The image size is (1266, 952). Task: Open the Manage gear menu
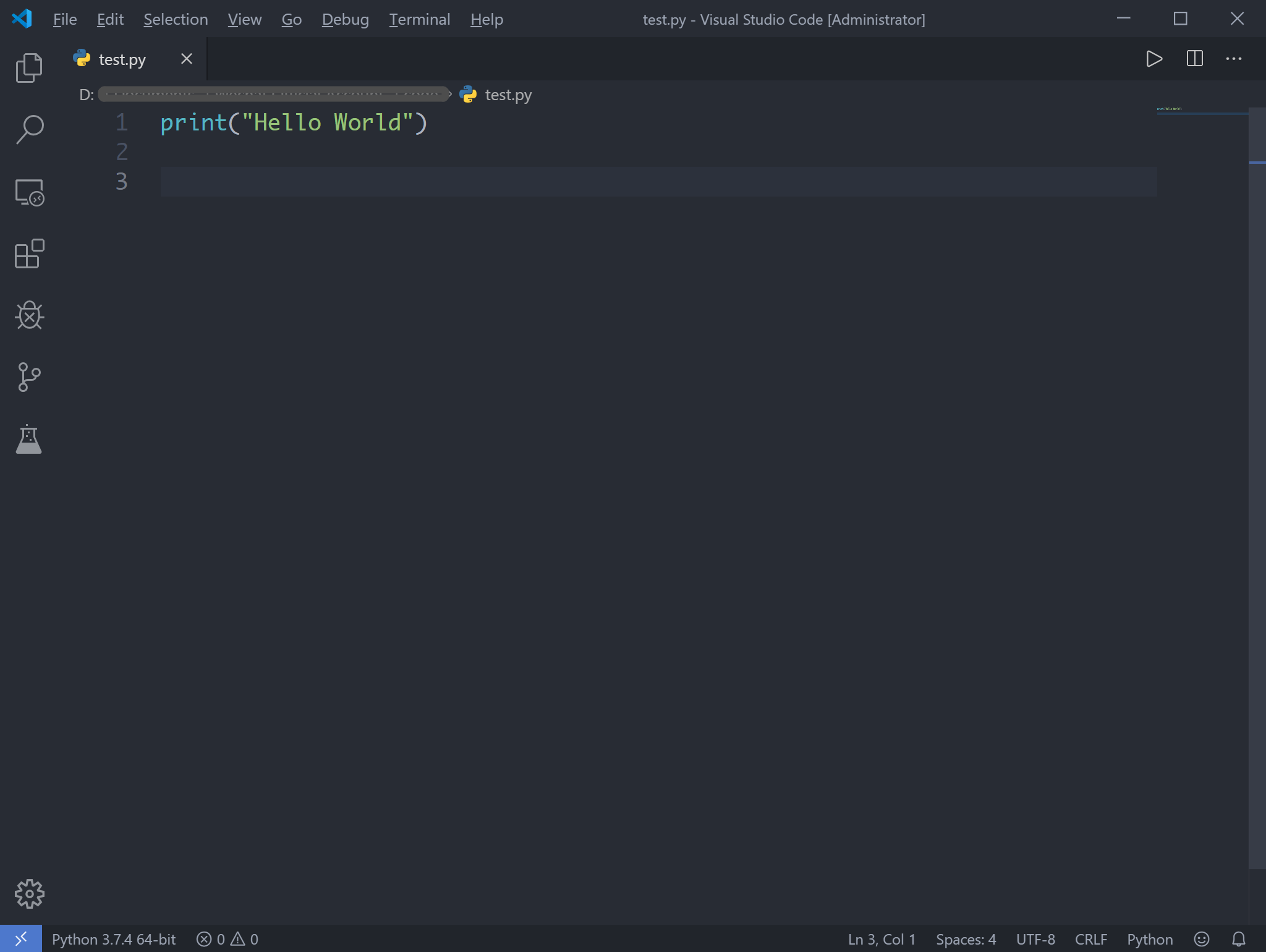tap(29, 894)
